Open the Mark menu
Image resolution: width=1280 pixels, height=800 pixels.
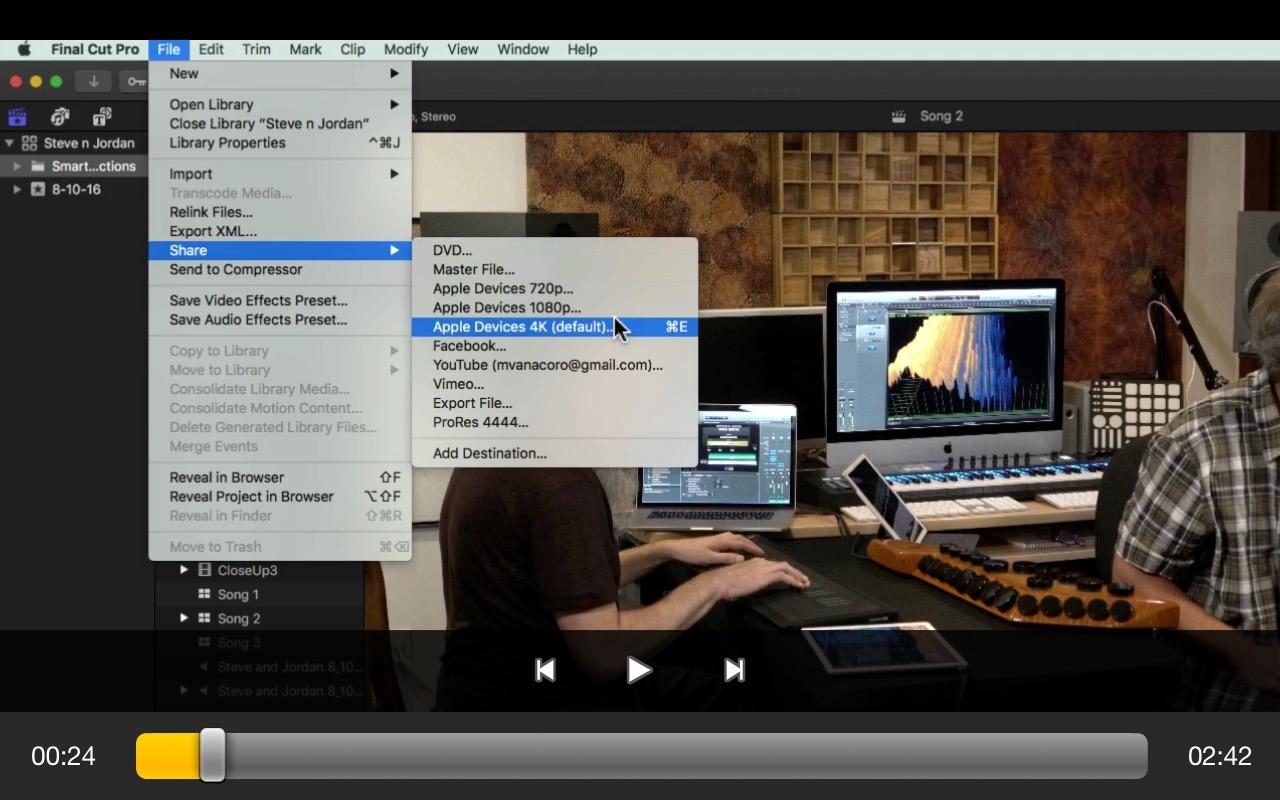click(305, 49)
